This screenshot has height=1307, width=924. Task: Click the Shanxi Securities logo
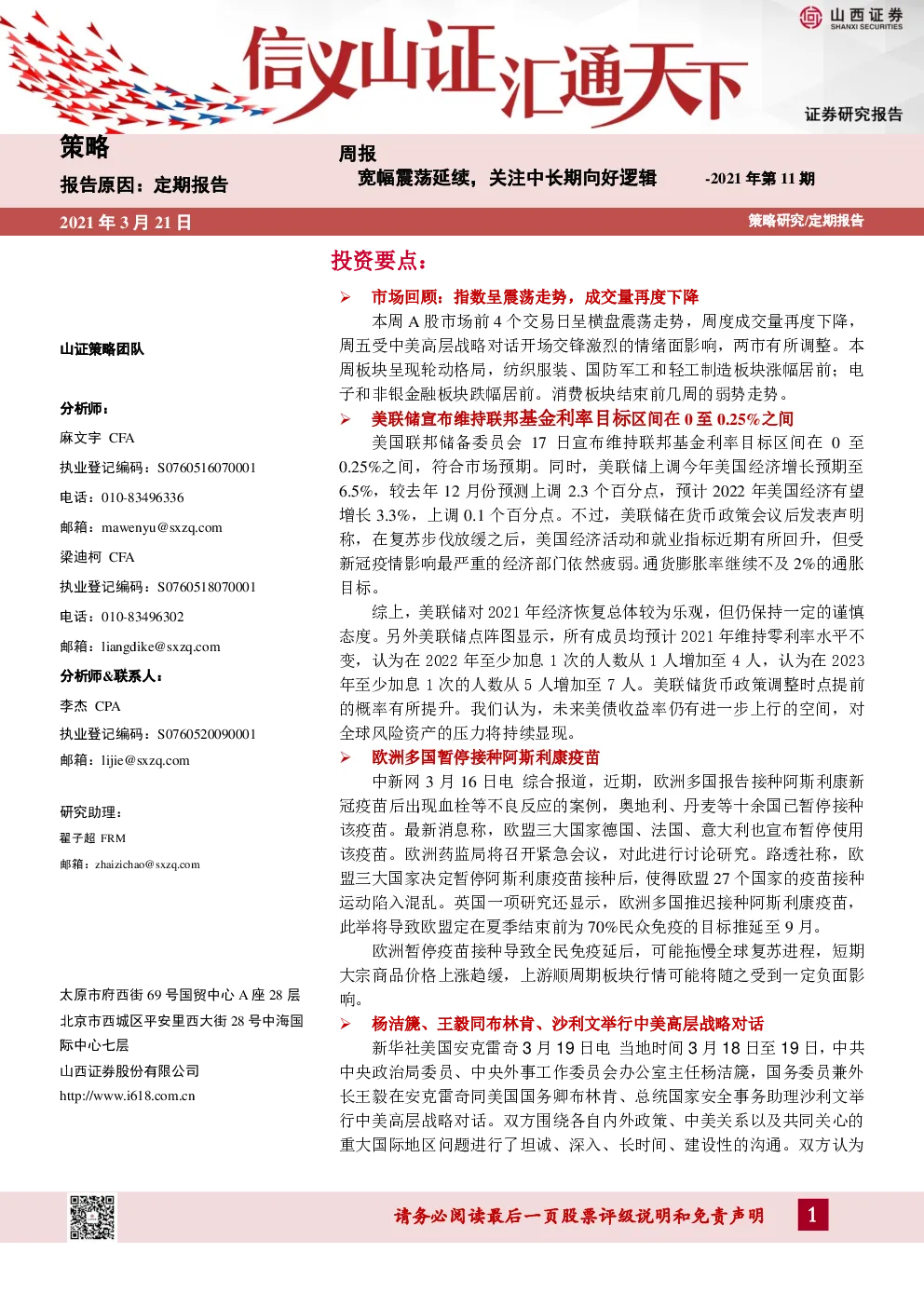pos(850,18)
